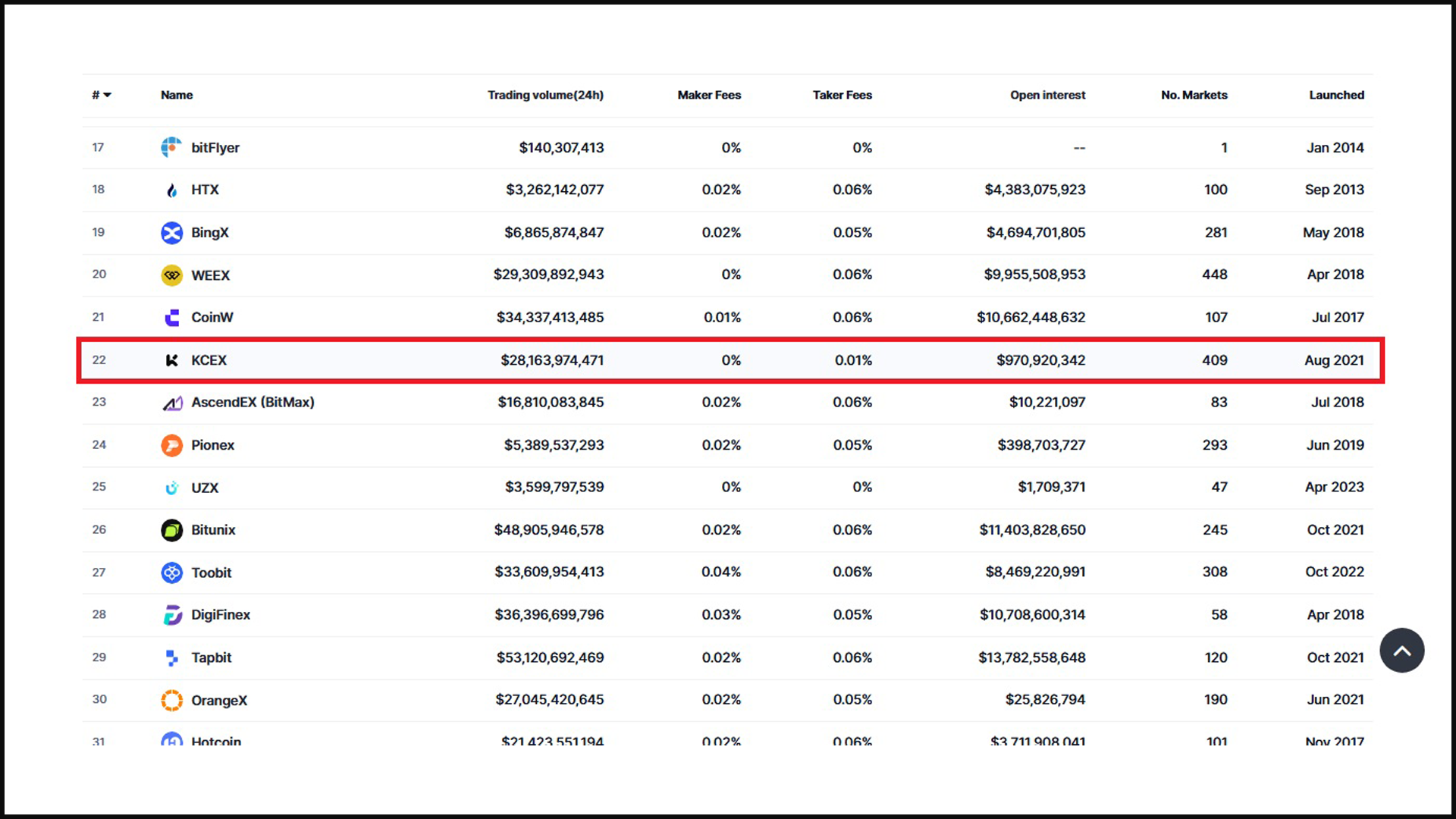Sort by No. Markets header
The image size is (1456, 819).
click(1194, 95)
